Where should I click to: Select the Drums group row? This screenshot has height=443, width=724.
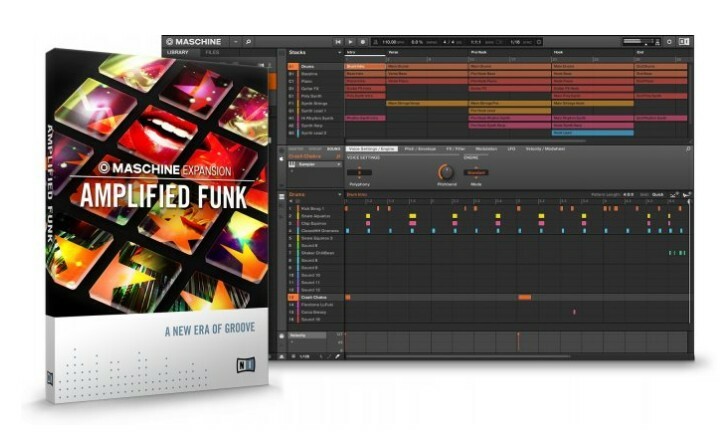[x=315, y=67]
